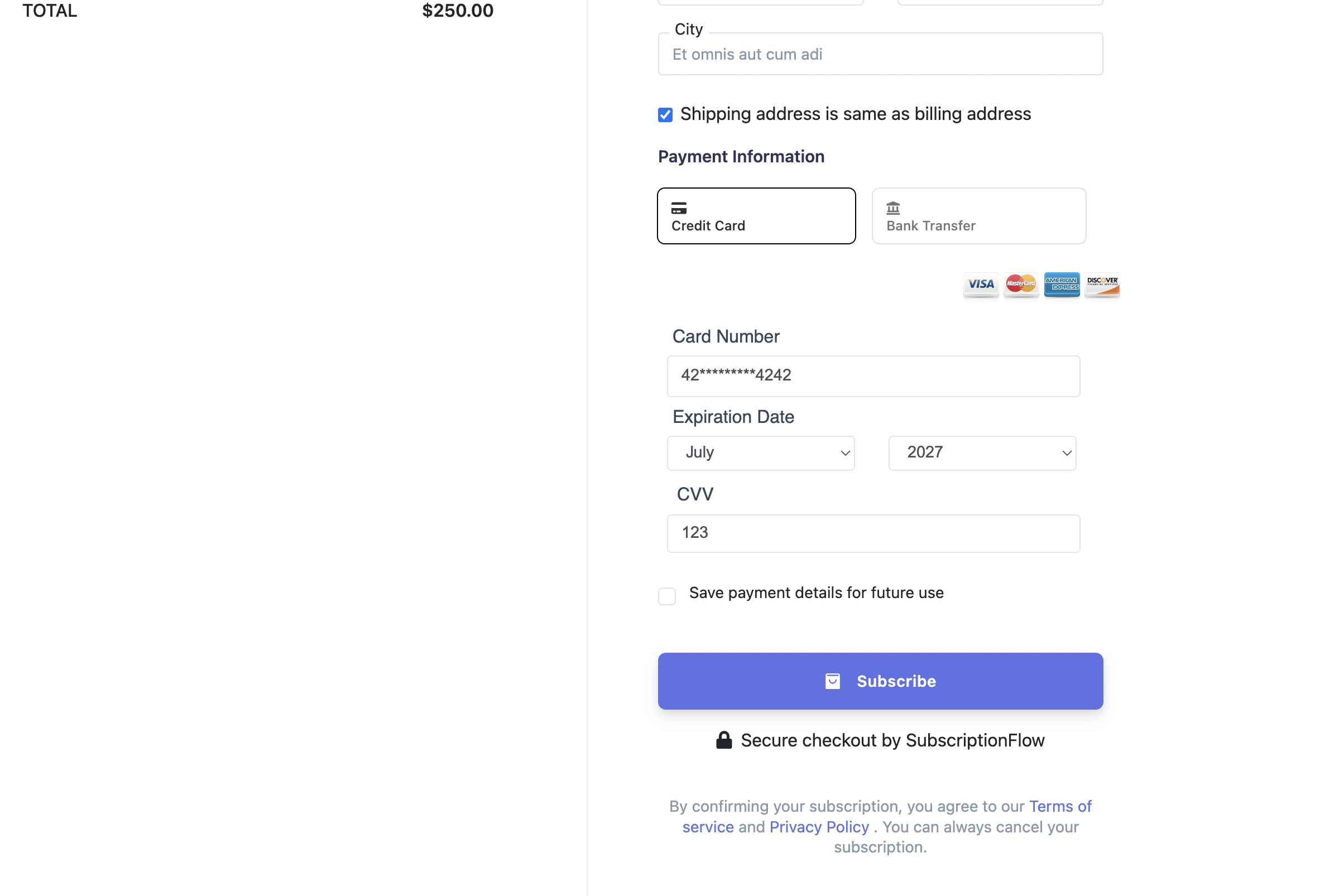Open the Terms of service link
This screenshot has width=1344, height=896.
887,817
